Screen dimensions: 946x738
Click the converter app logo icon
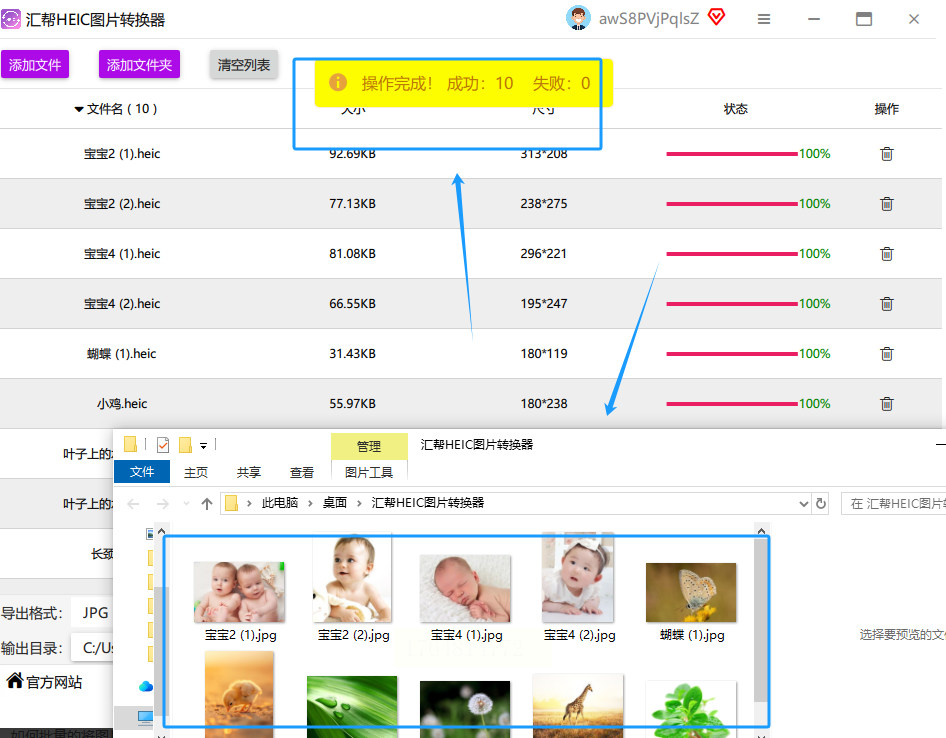pos(11,19)
